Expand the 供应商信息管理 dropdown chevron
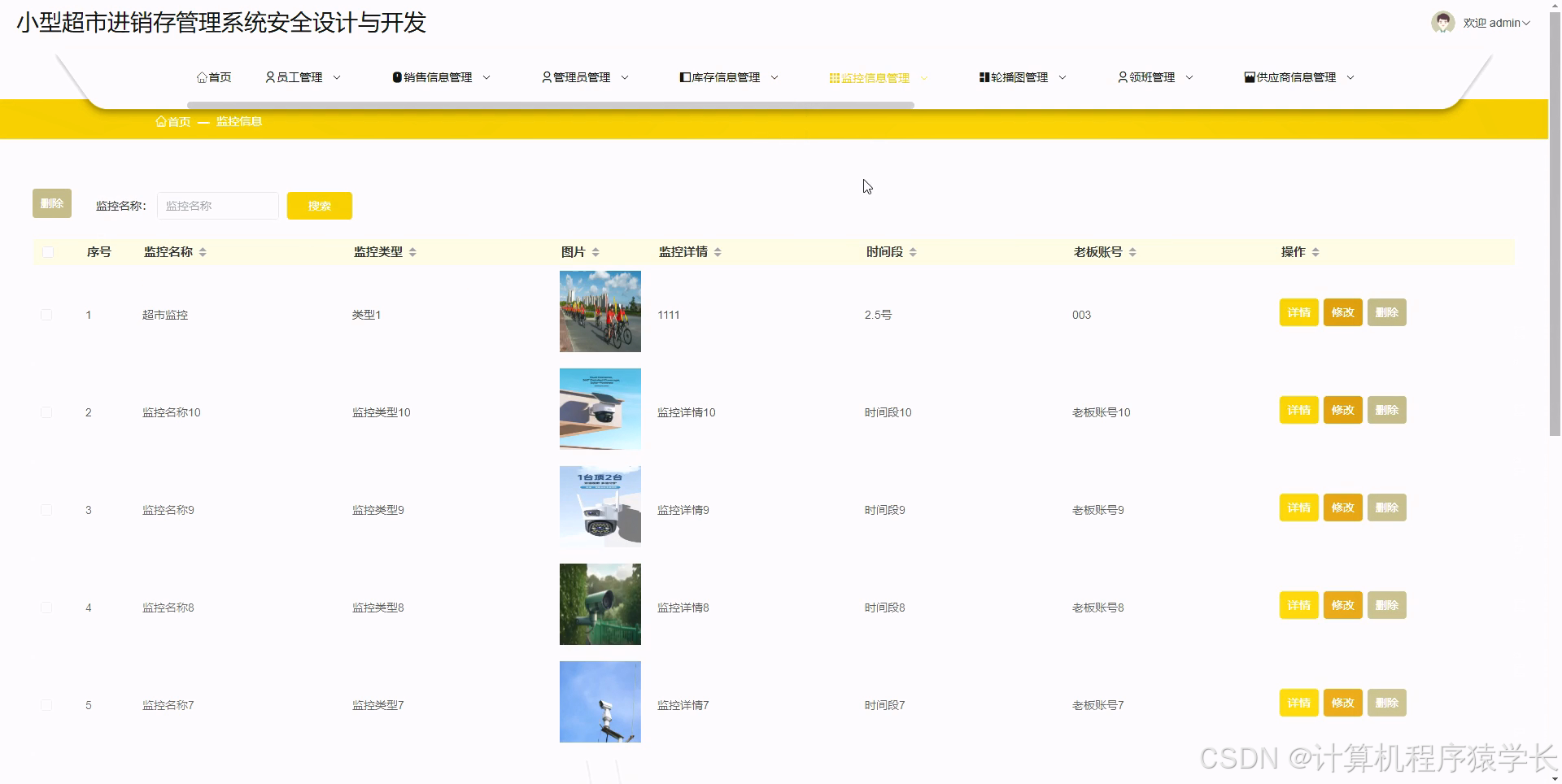 1350,77
